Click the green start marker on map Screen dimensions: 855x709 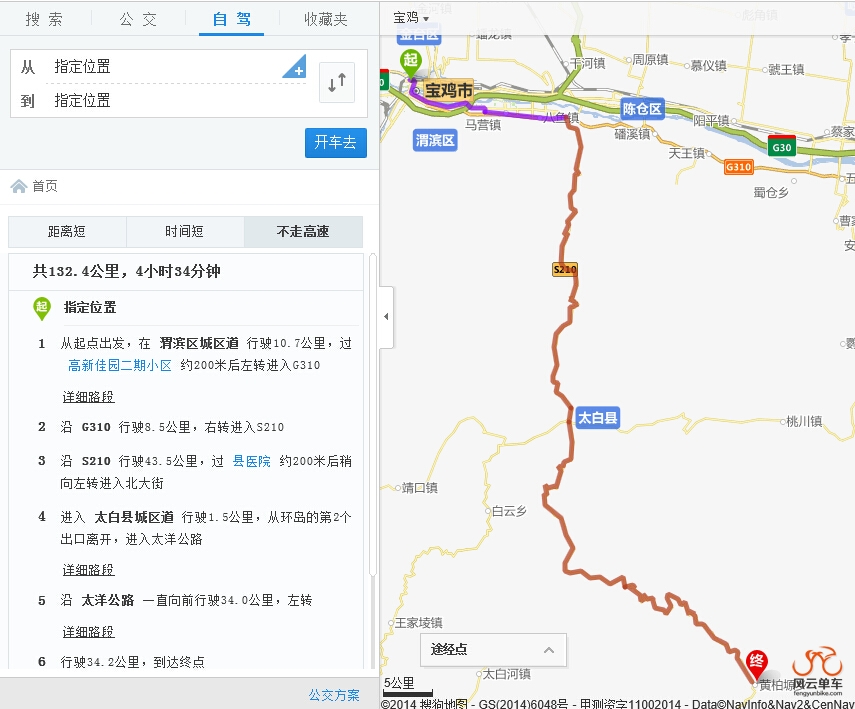click(x=410, y=62)
